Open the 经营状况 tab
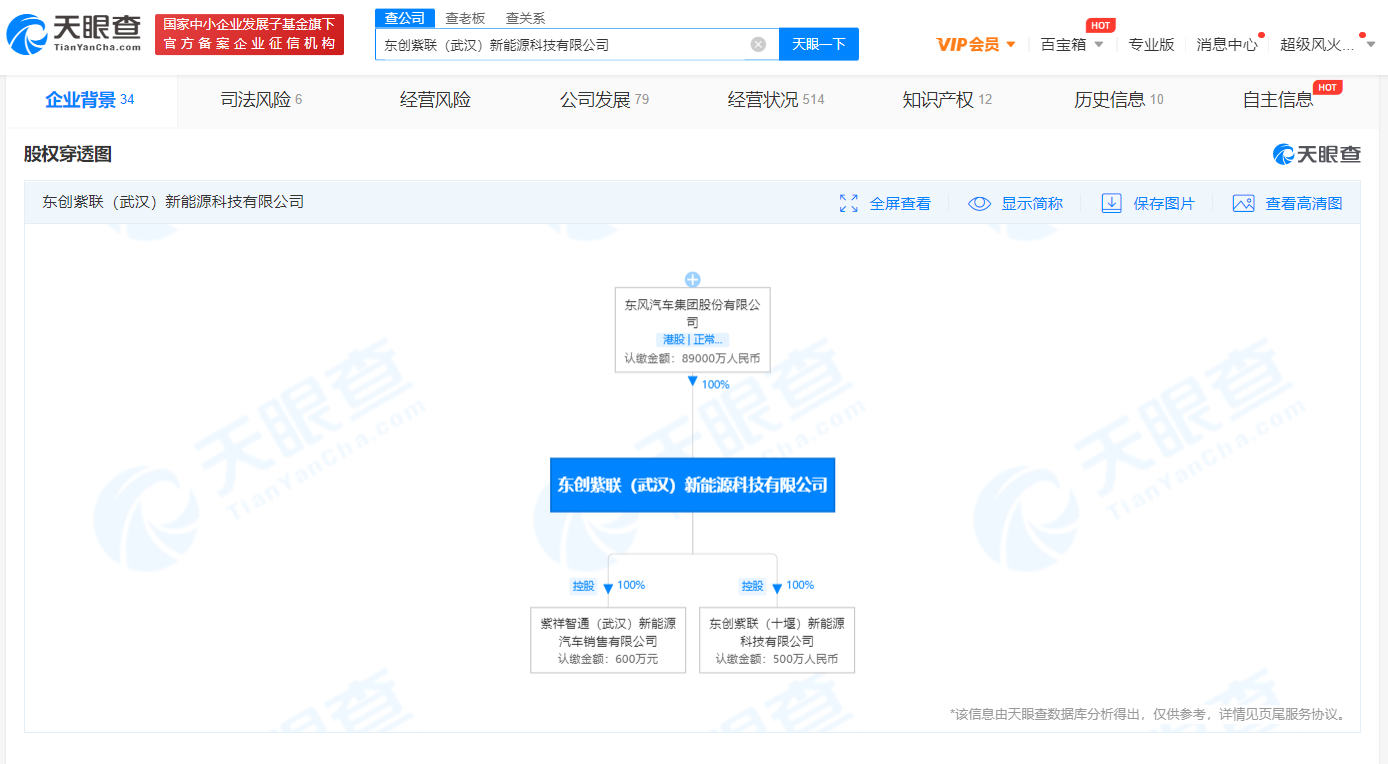The image size is (1388, 764). pos(776,100)
